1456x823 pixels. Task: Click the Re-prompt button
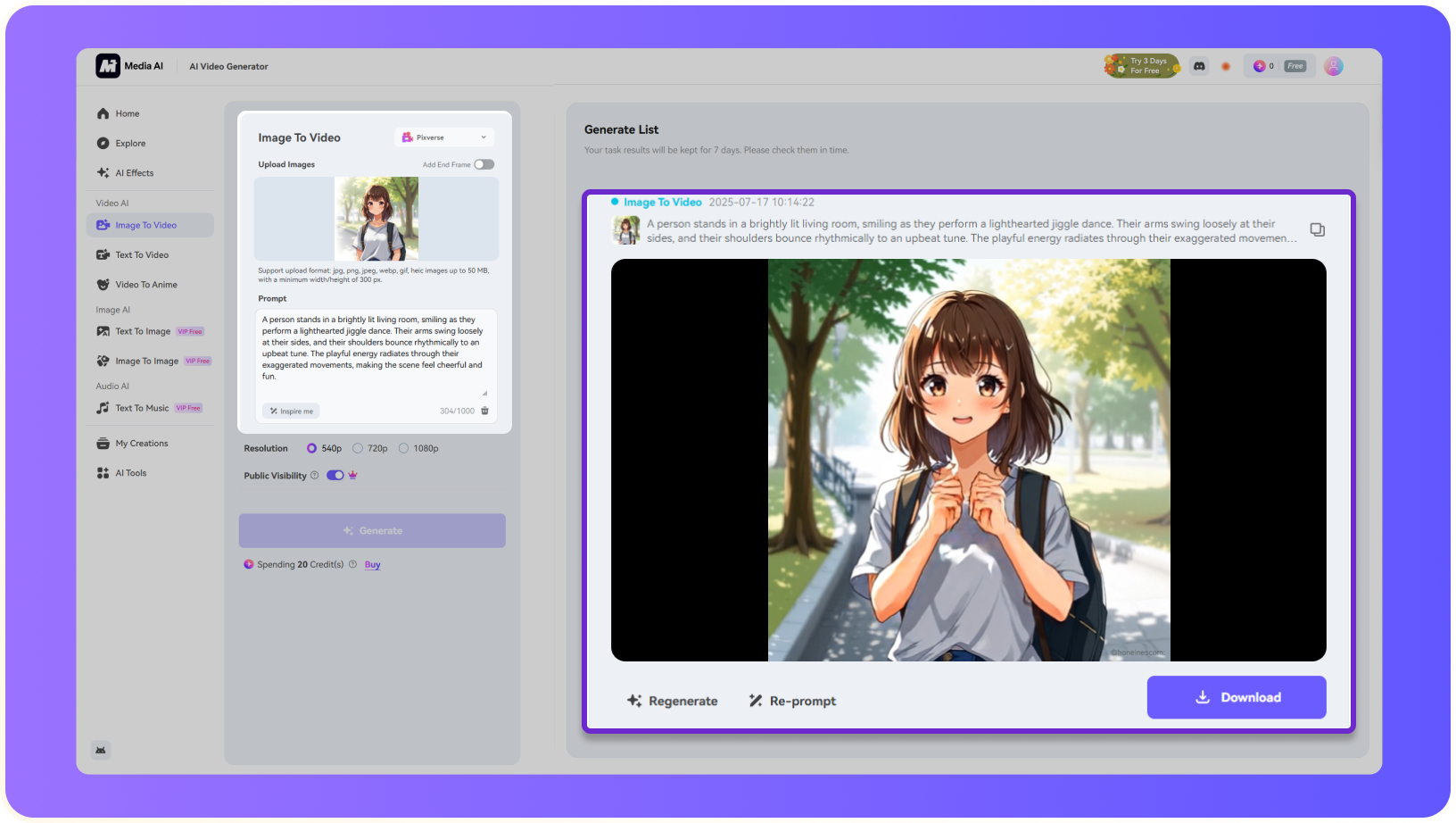point(792,701)
